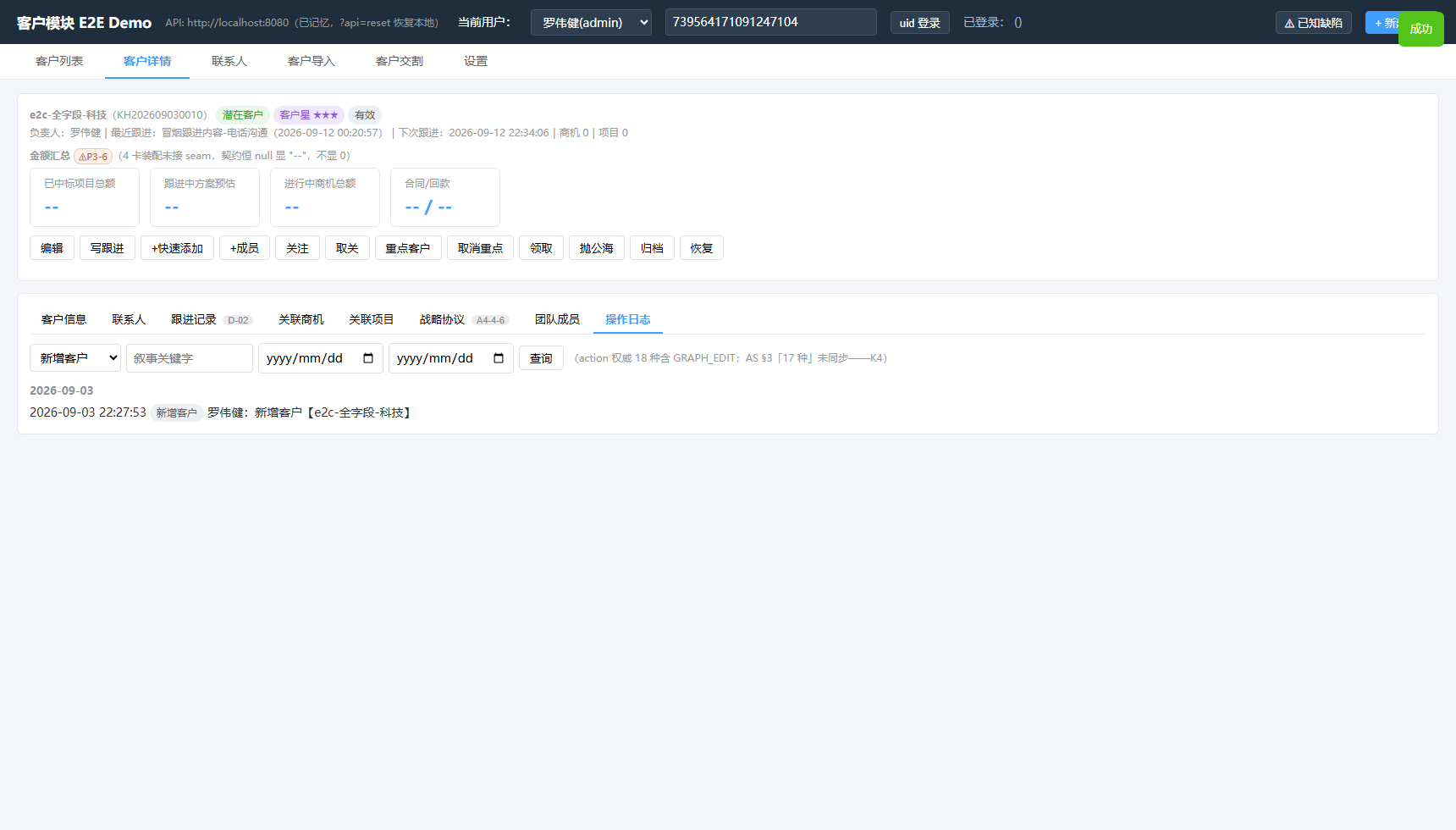Open calendar picker on second date field
Image resolution: width=1456 pixels, height=830 pixels.
(499, 358)
